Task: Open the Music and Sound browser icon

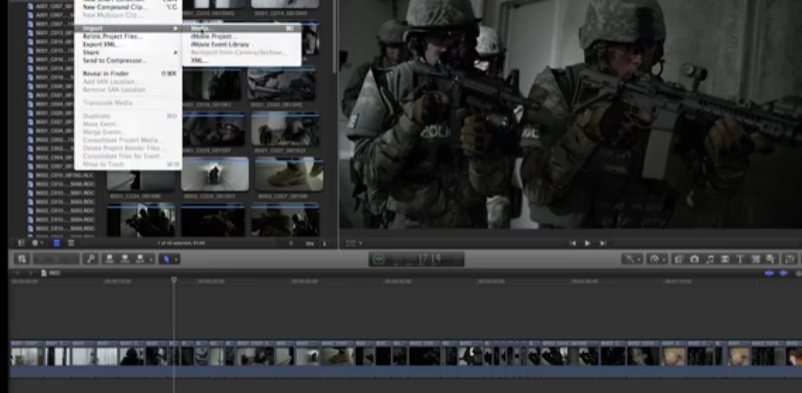Action: click(x=709, y=259)
